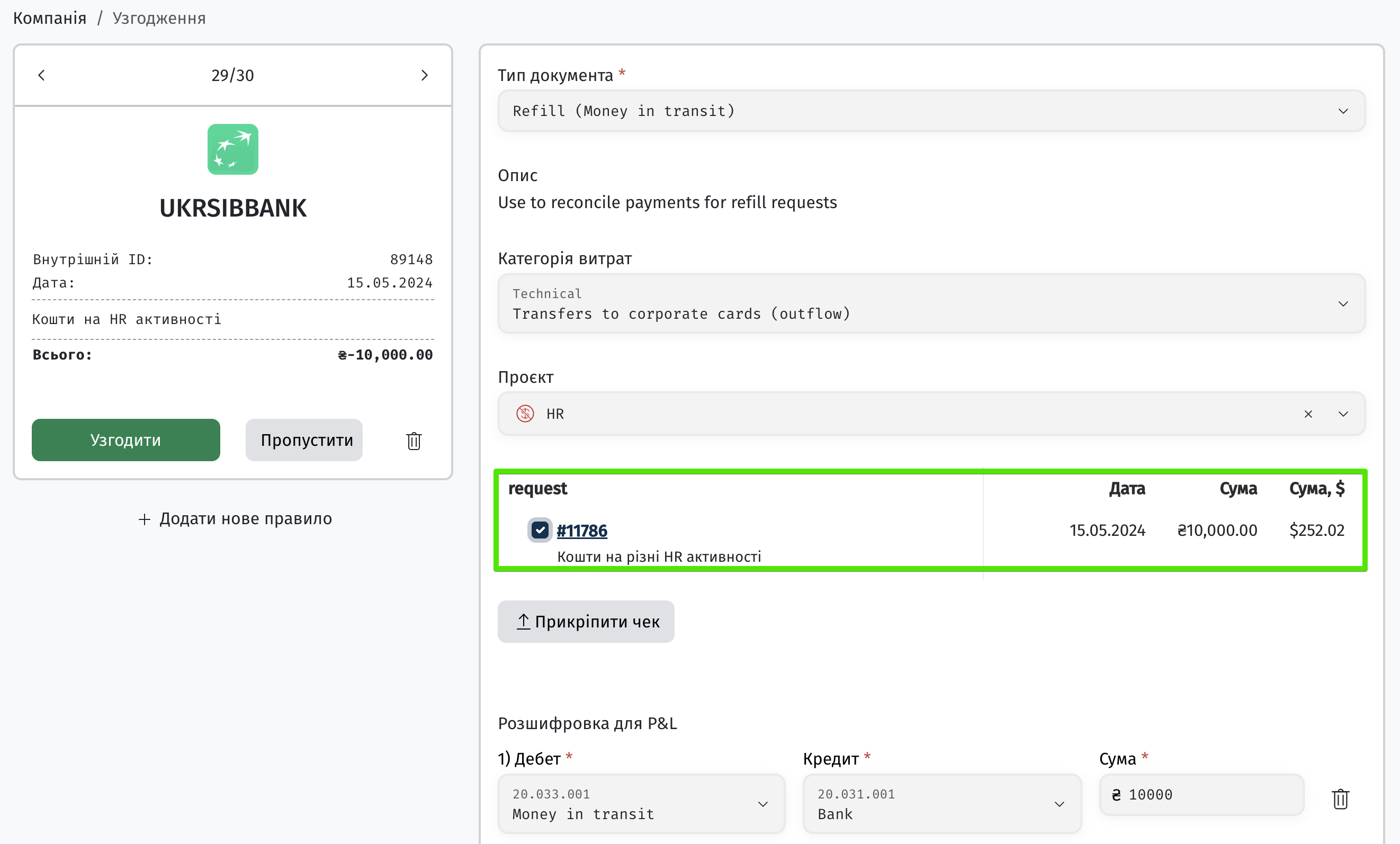
Task: Click the Прикріпити чек upload button
Action: point(586,622)
